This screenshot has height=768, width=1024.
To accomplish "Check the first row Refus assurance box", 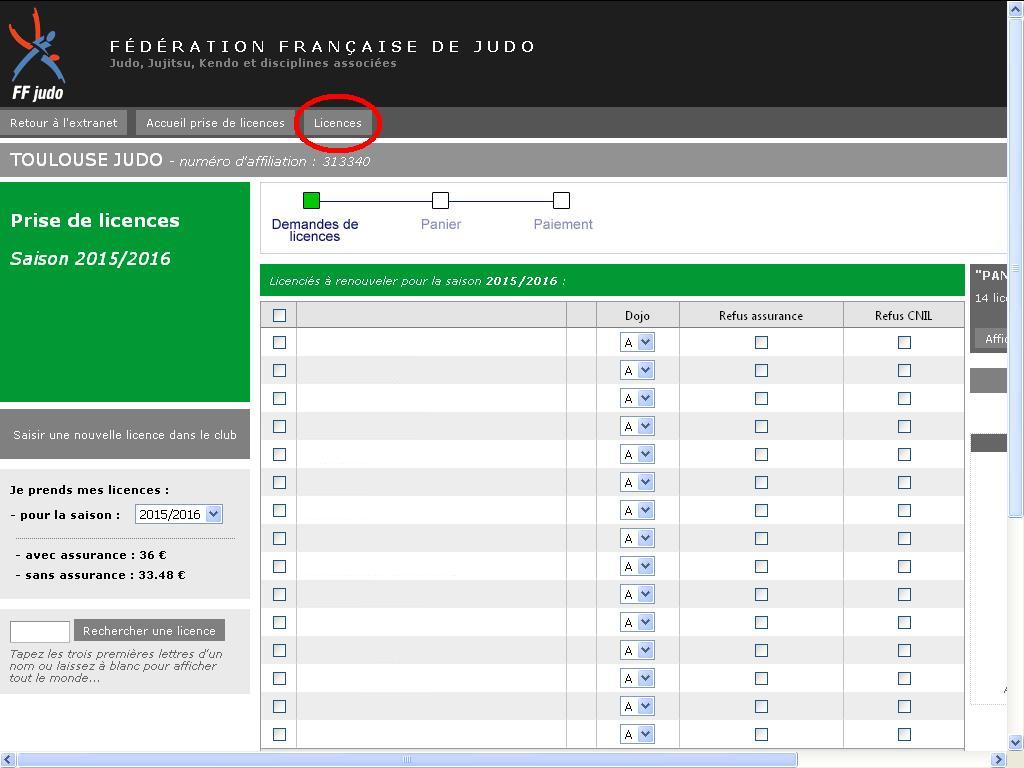I will tap(761, 342).
